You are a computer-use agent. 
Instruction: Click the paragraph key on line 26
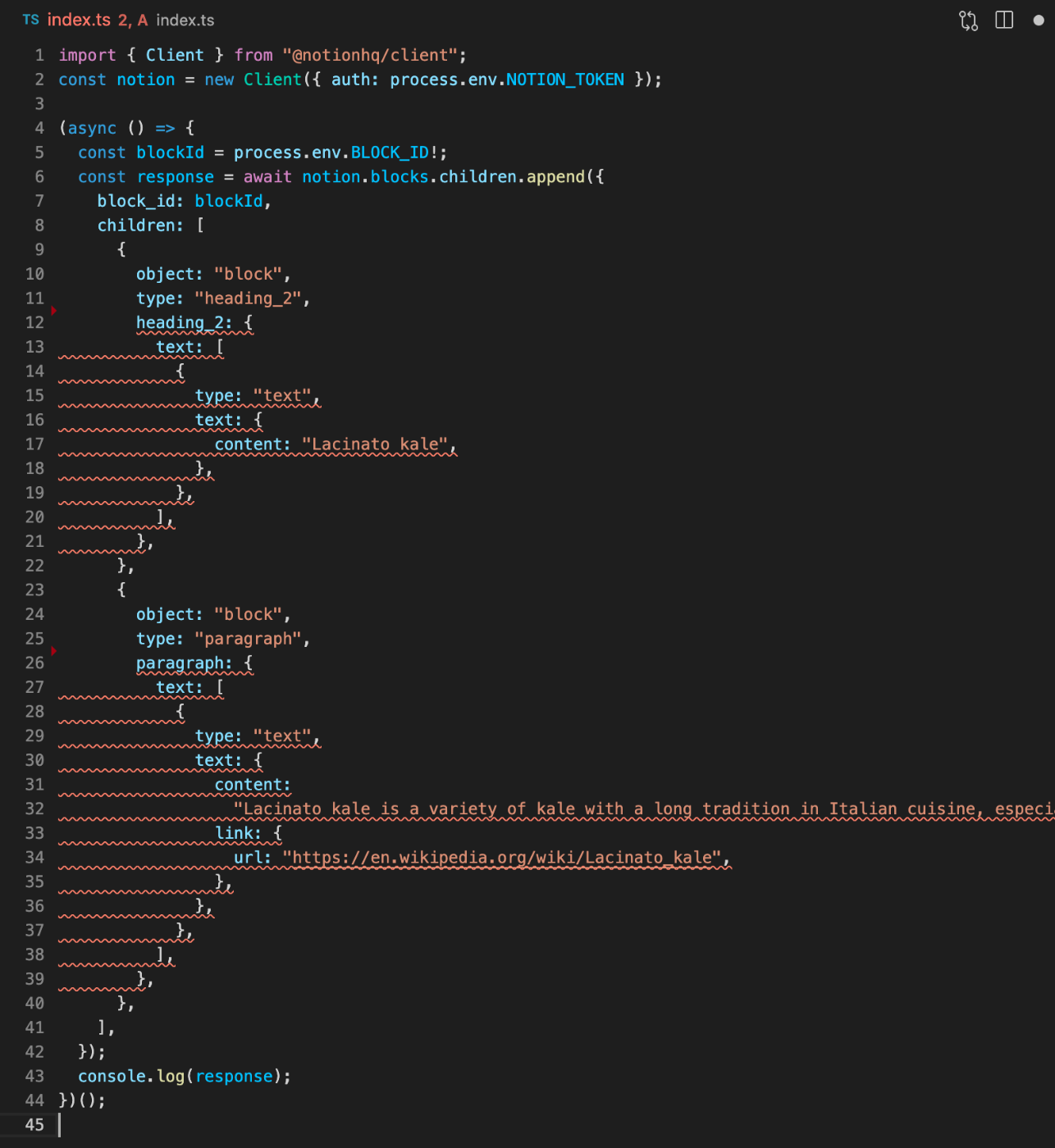[x=180, y=663]
